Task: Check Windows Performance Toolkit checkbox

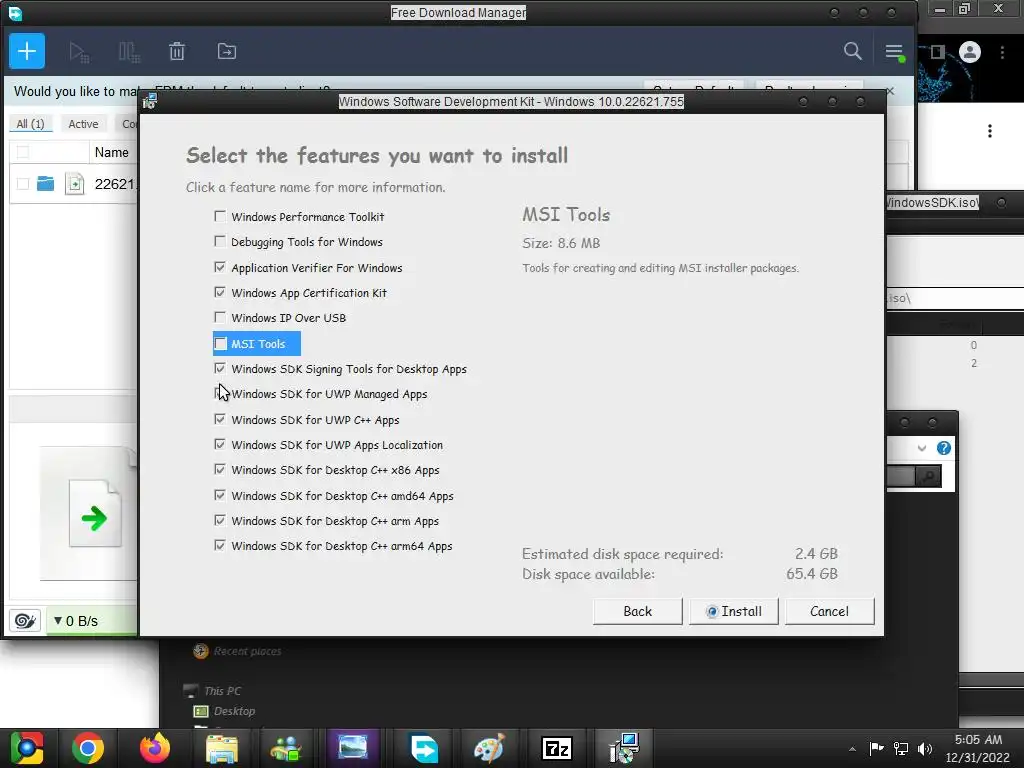Action: (x=220, y=216)
